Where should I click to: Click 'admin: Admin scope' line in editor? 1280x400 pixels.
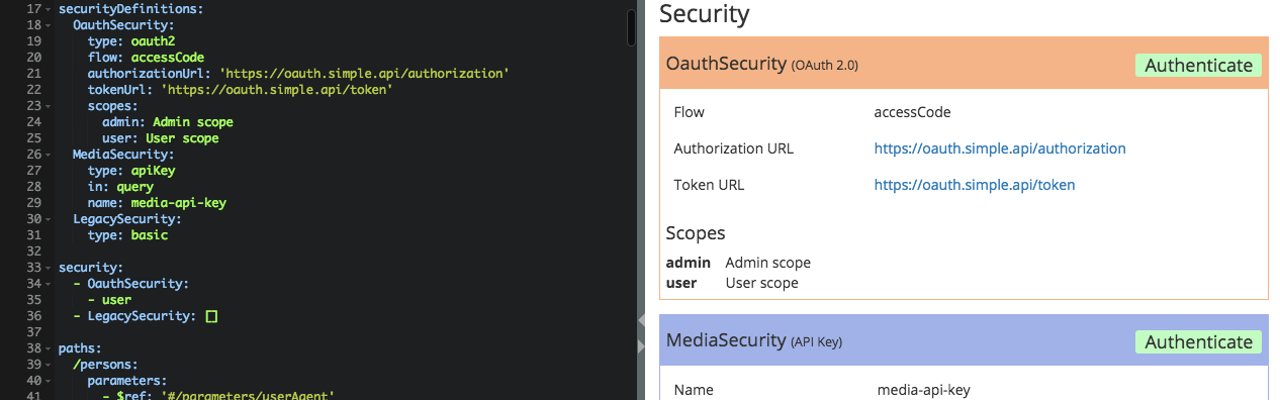[x=167, y=122]
